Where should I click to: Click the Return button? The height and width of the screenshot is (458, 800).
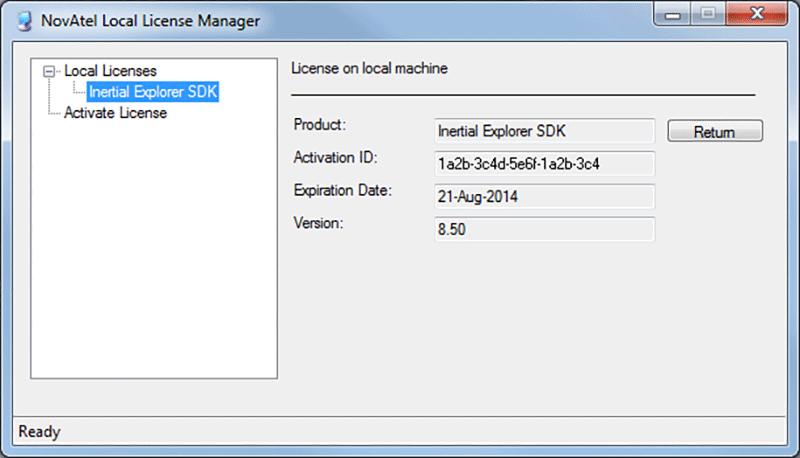tap(715, 132)
